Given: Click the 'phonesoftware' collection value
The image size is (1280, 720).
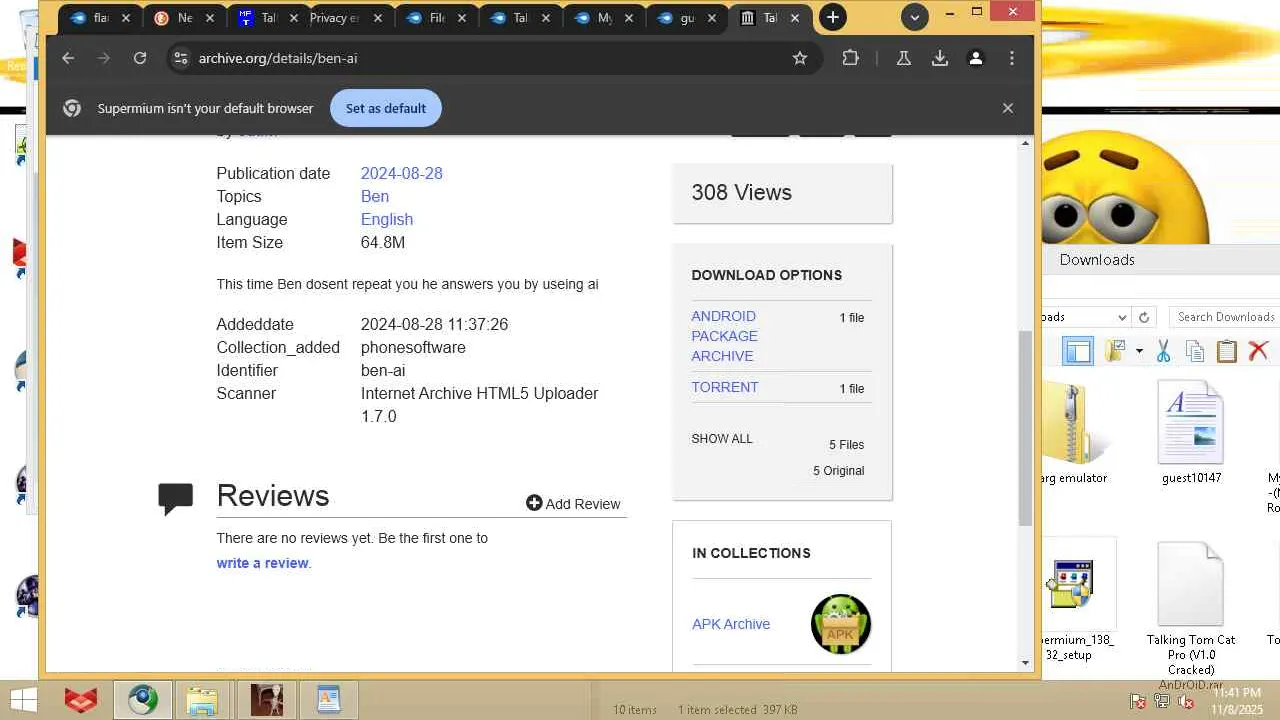Looking at the screenshot, I should point(413,347).
